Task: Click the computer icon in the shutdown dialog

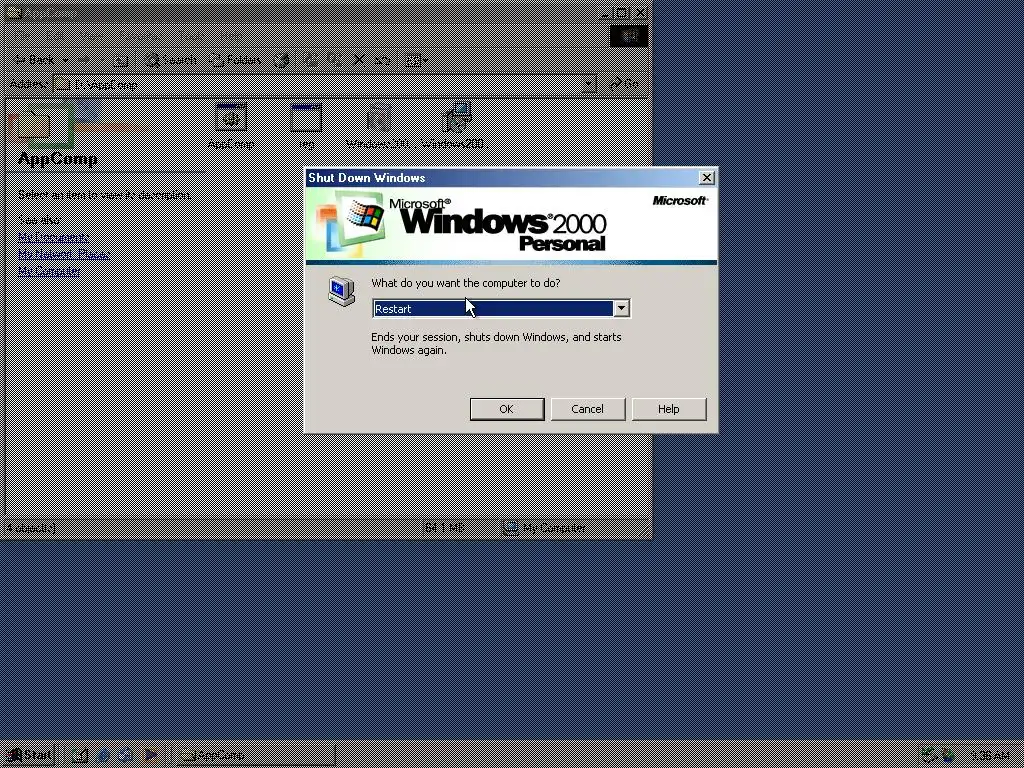Action: [x=341, y=291]
